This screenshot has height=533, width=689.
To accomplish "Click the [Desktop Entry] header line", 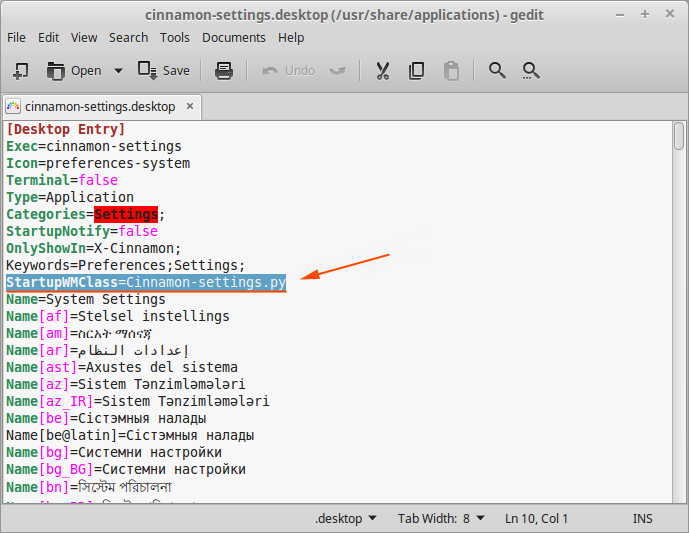I will pos(66,130).
